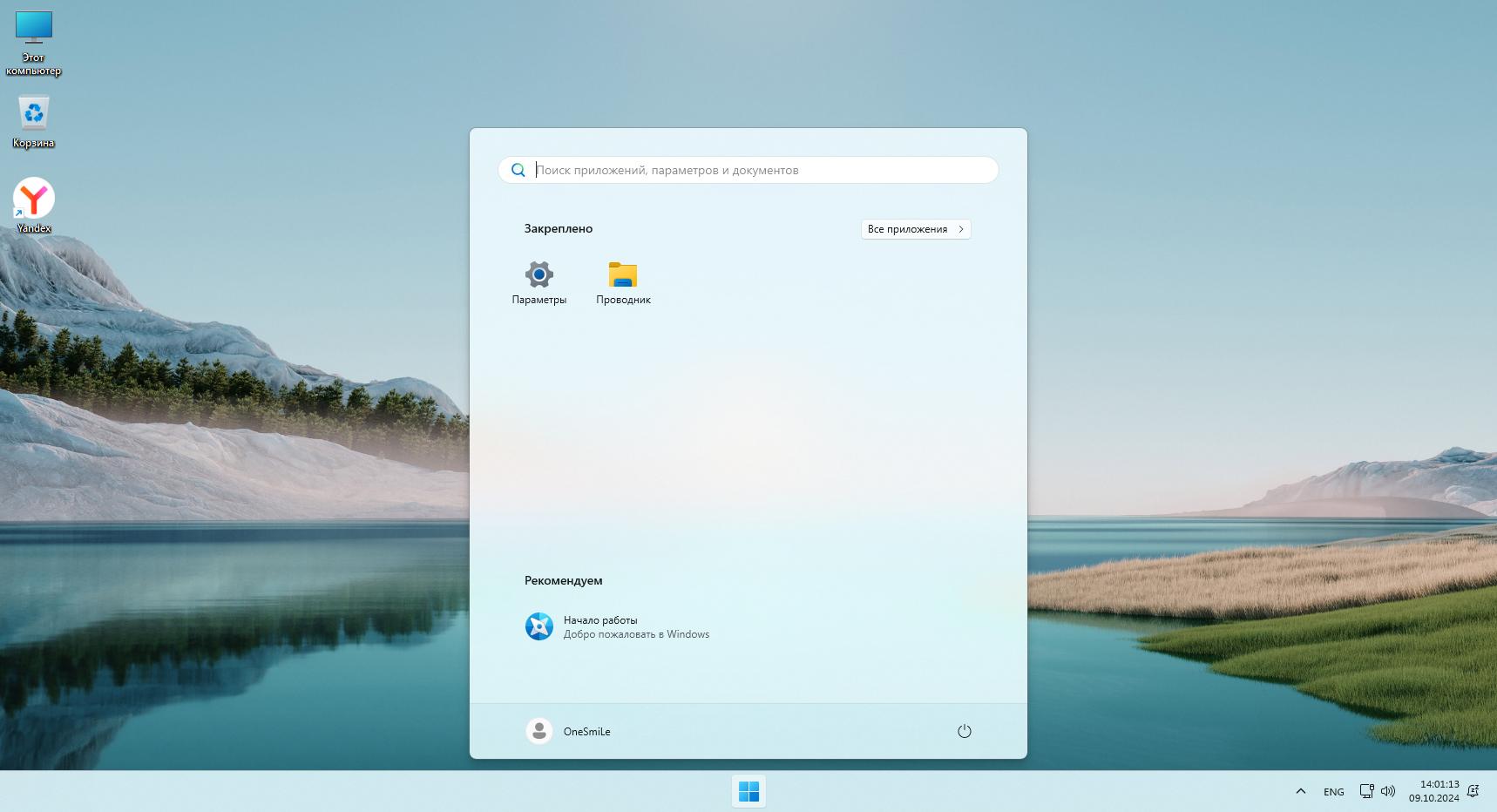Select the Yandex browser desktop shortcut
The width and height of the screenshot is (1497, 812).
(x=34, y=206)
